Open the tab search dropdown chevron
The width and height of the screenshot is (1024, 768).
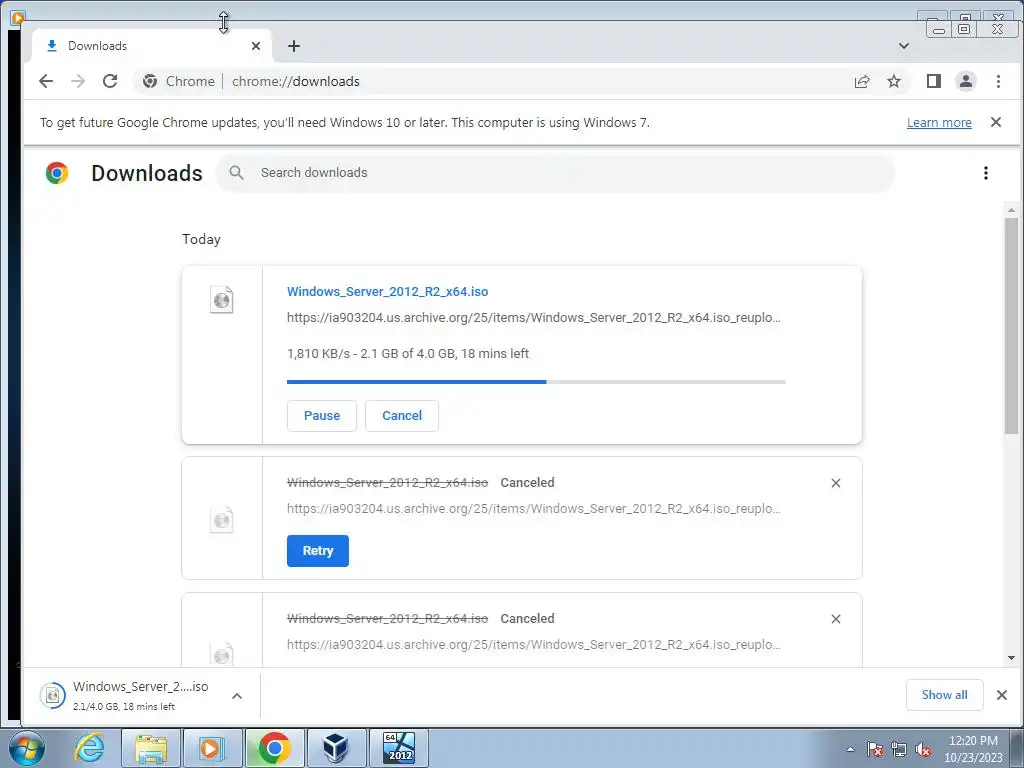[904, 46]
